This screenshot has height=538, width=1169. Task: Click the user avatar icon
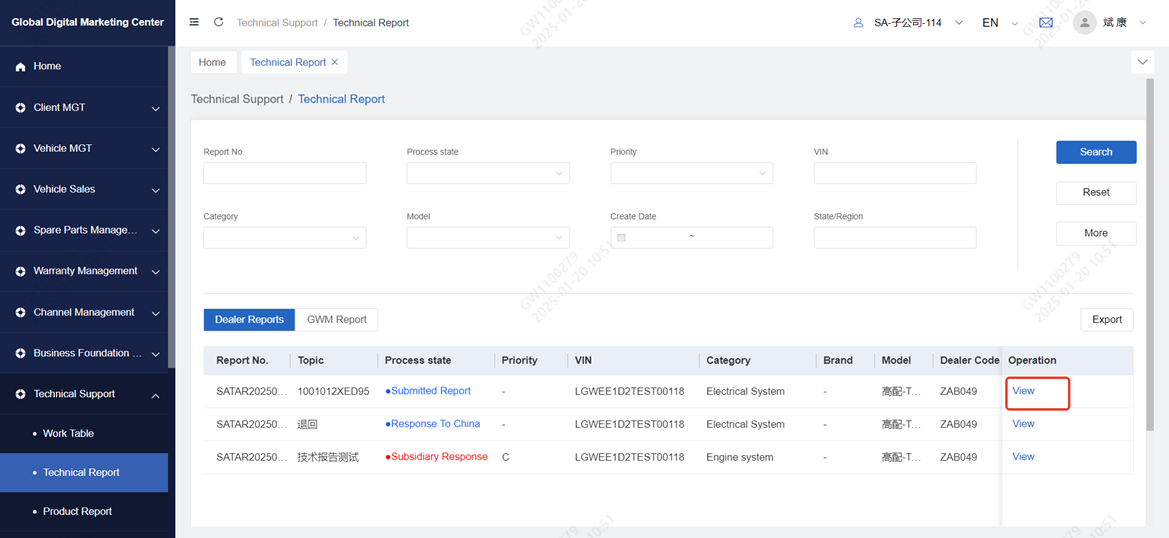(1084, 22)
